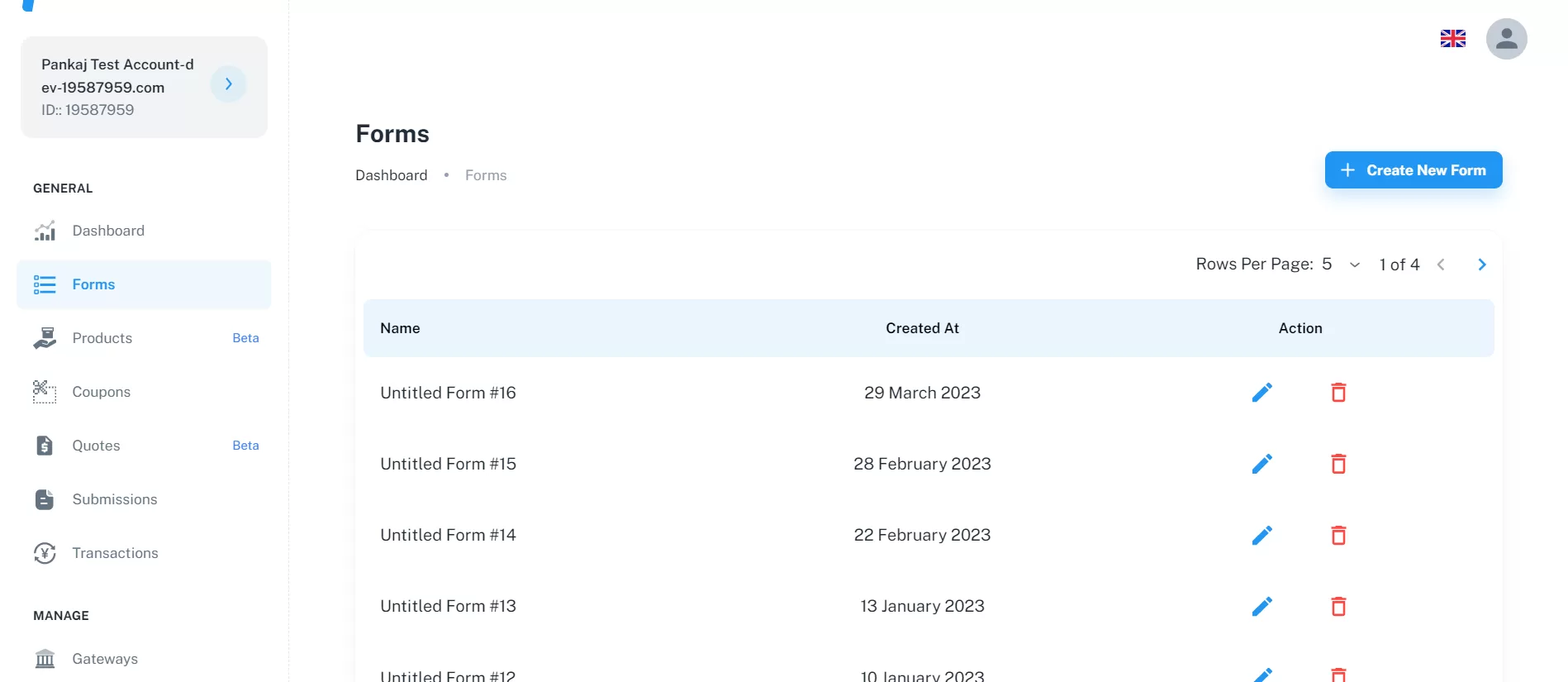The image size is (1568, 682).
Task: Click the Coupons scissors icon in sidebar
Action: [x=45, y=392]
